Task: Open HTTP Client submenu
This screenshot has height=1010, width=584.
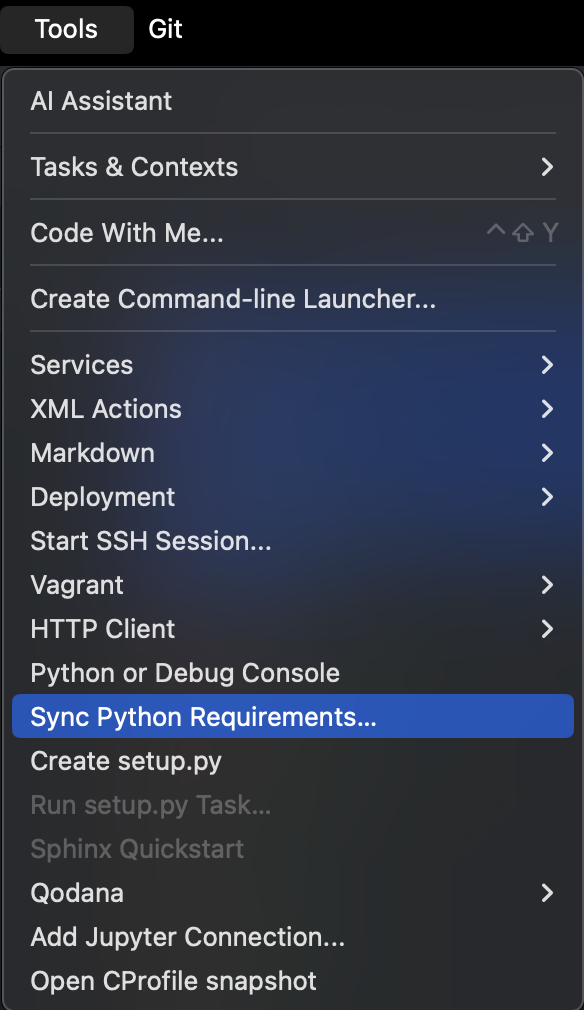Action: (x=293, y=629)
